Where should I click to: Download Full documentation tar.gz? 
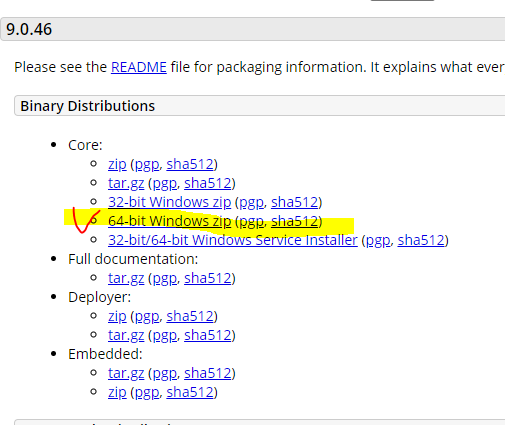126,278
